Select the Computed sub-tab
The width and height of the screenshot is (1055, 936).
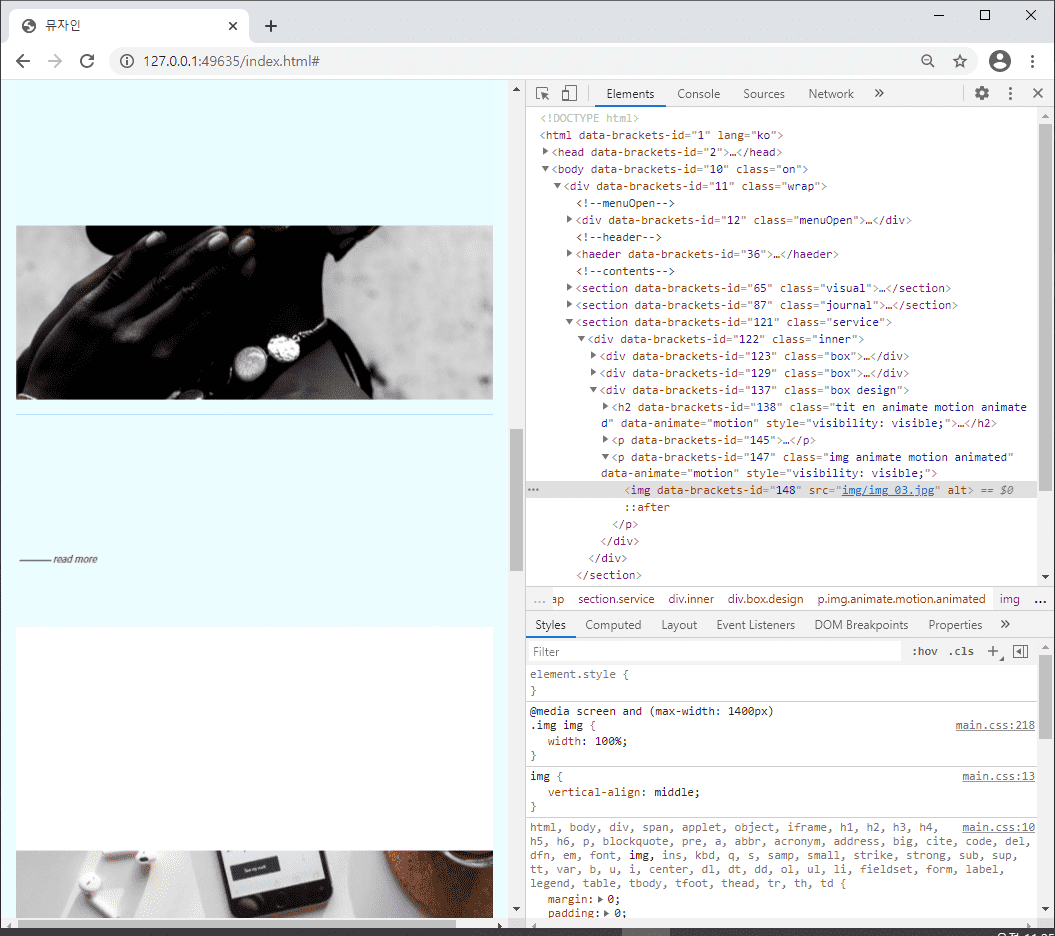[613, 625]
